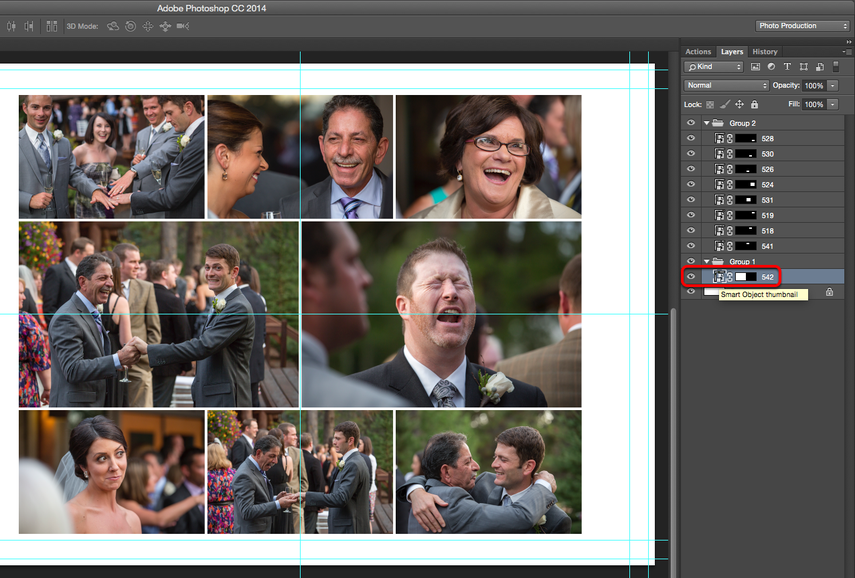Select the Layers tab
This screenshot has width=855, height=578.
(732, 52)
